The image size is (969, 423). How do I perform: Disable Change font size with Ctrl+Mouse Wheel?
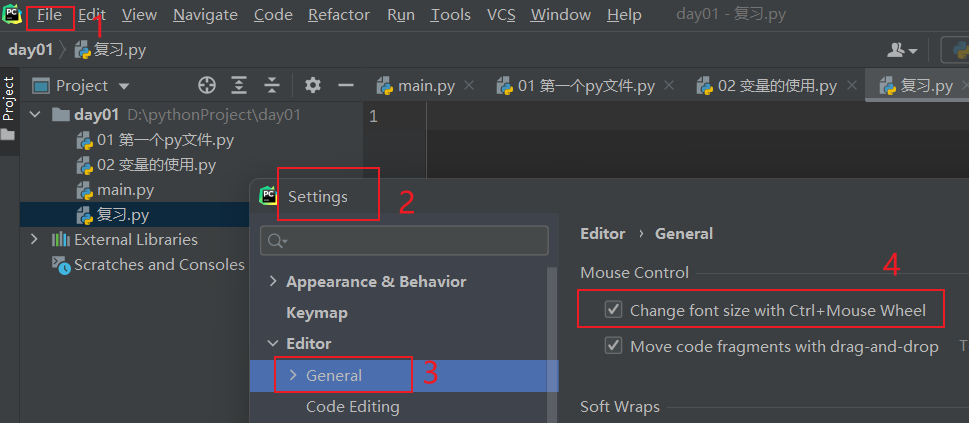click(614, 311)
